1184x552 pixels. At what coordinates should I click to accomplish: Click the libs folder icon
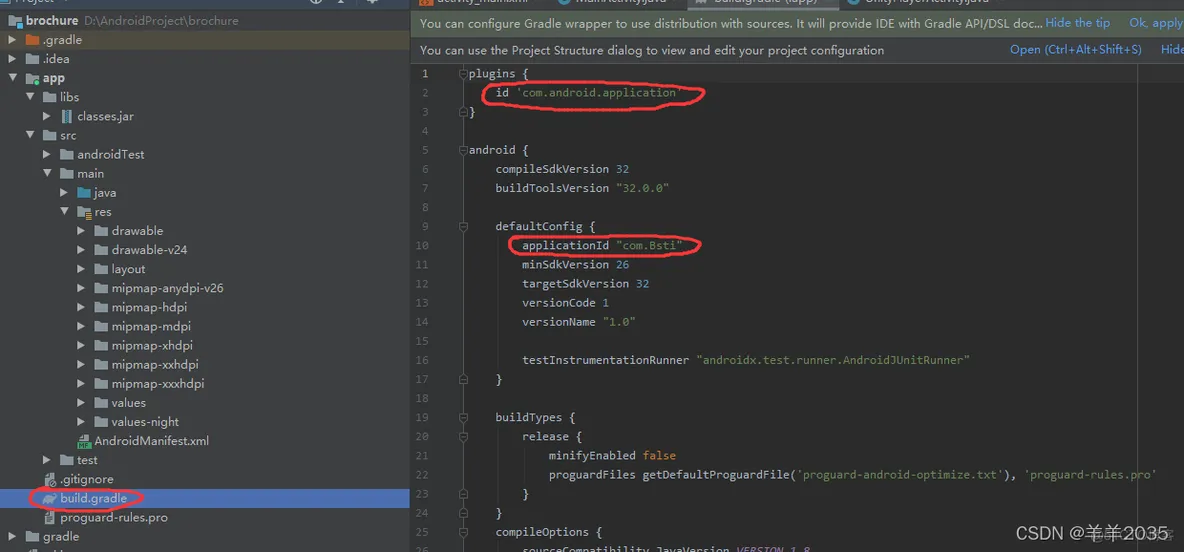pos(49,97)
